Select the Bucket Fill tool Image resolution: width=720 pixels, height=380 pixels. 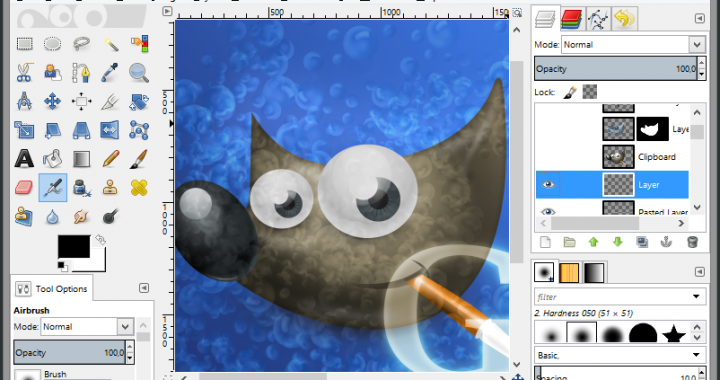click(52, 158)
